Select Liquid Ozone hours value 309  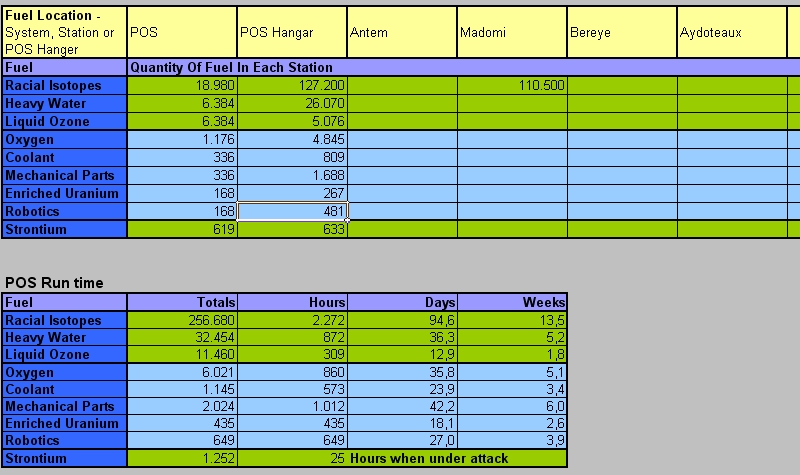(292, 355)
